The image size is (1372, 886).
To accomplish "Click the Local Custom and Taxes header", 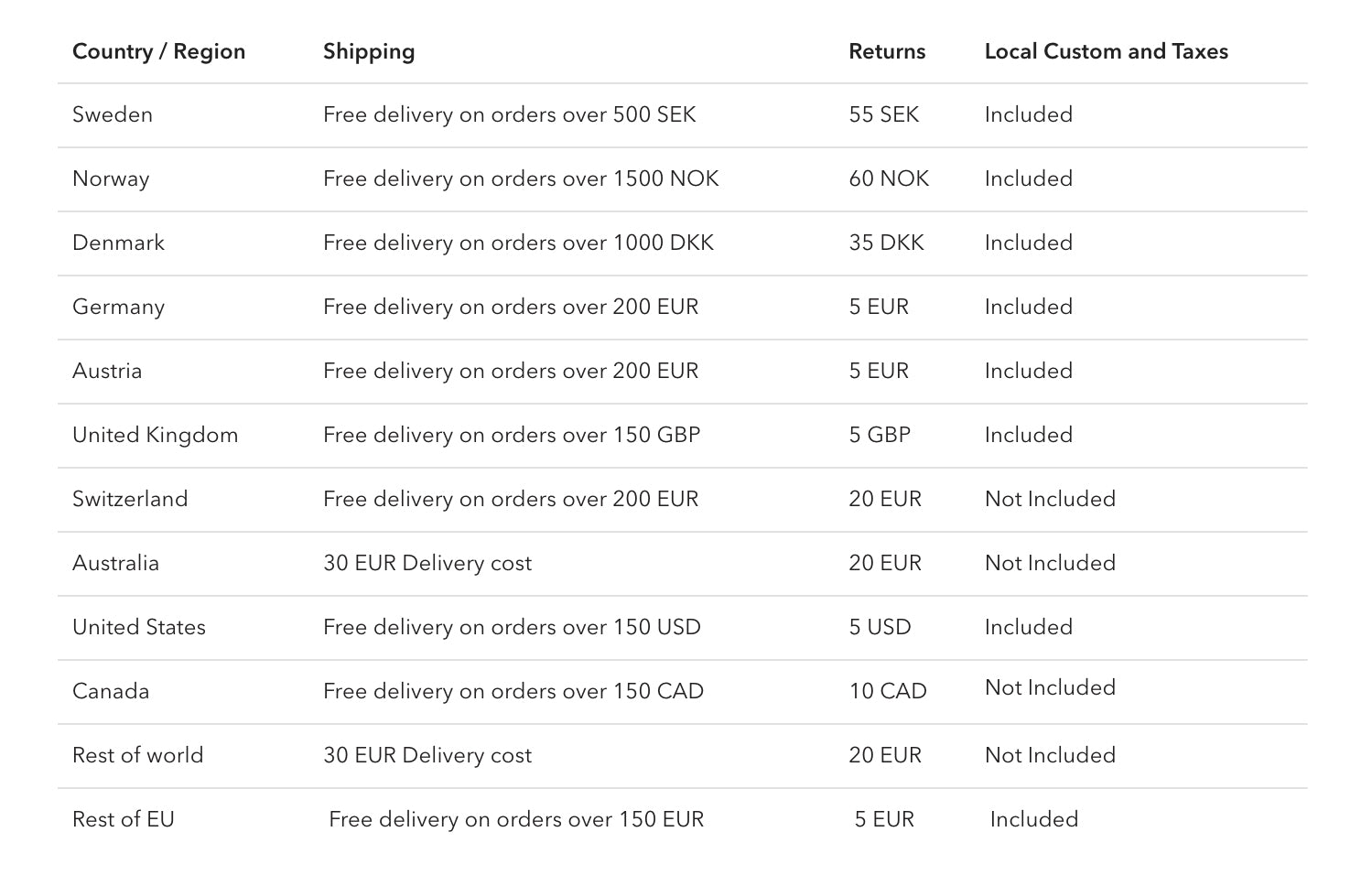I will pyautogui.click(x=1106, y=51).
